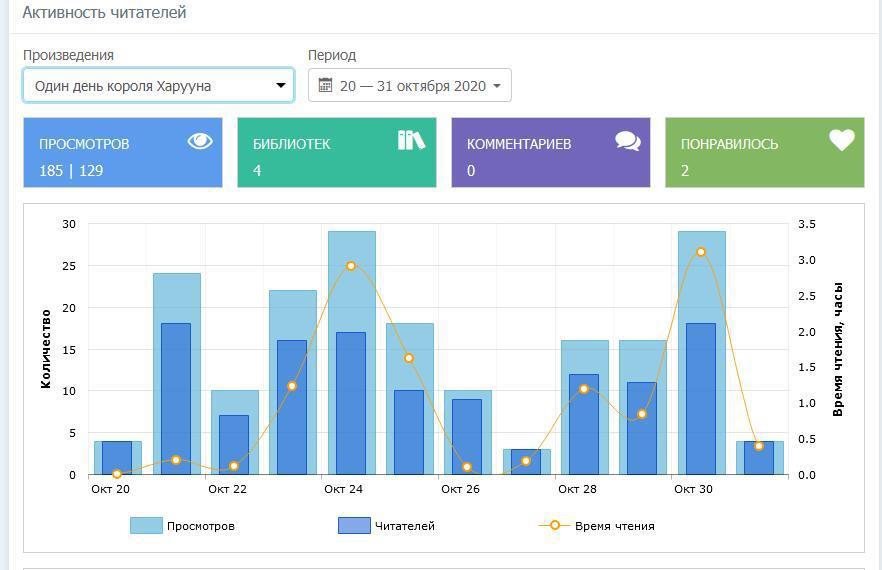Image resolution: width=882 pixels, height=570 pixels.
Task: Click the light blue Просмотров legend swatch
Action: (146, 526)
